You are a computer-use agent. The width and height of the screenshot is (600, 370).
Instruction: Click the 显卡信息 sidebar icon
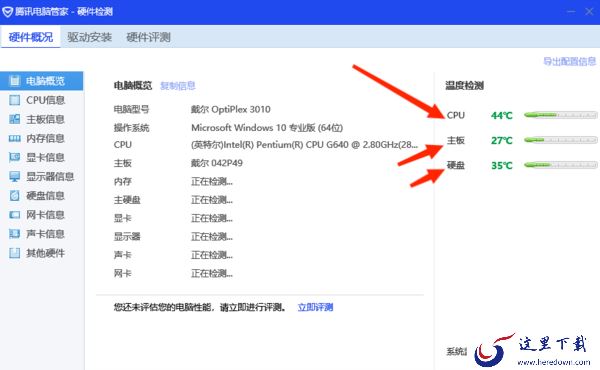pos(15,157)
